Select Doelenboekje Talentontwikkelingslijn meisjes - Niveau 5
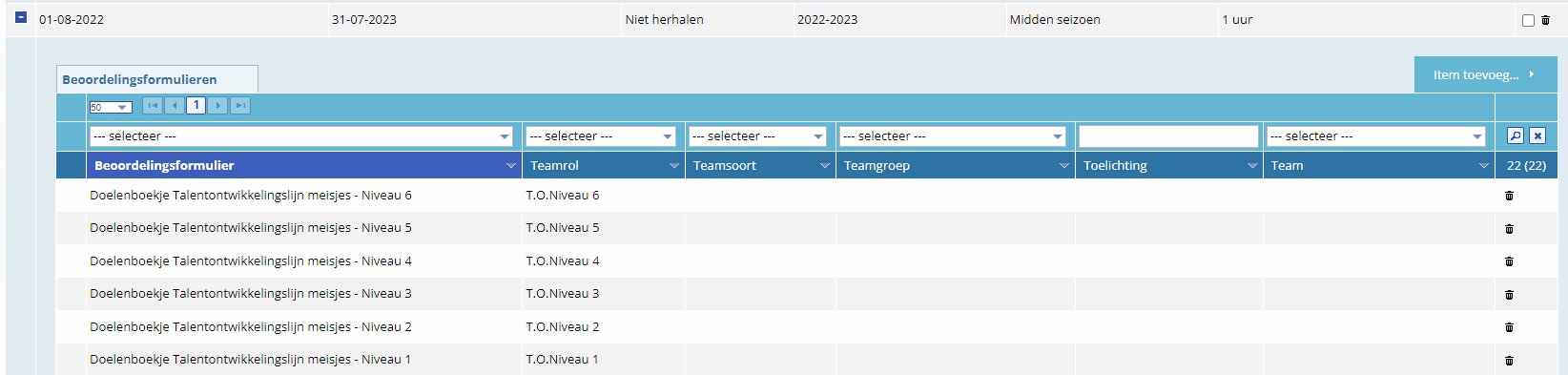1568x375 pixels. coord(251,227)
